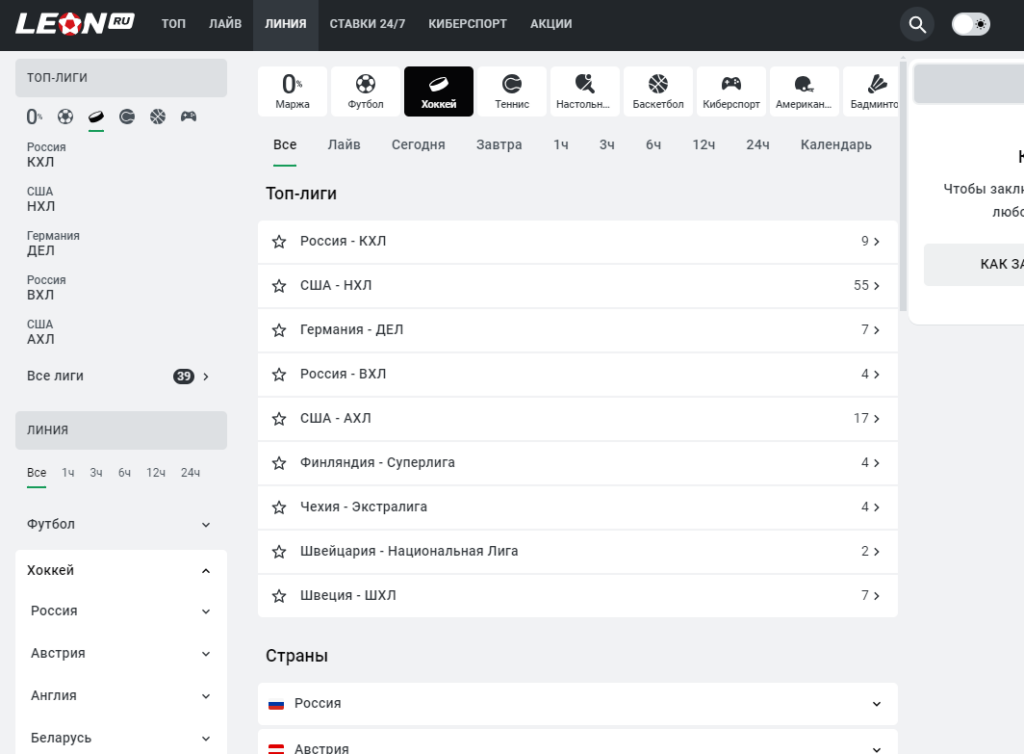The width and height of the screenshot is (1024, 754).
Task: Switch to the Календарь filter tab
Action: click(x=836, y=145)
